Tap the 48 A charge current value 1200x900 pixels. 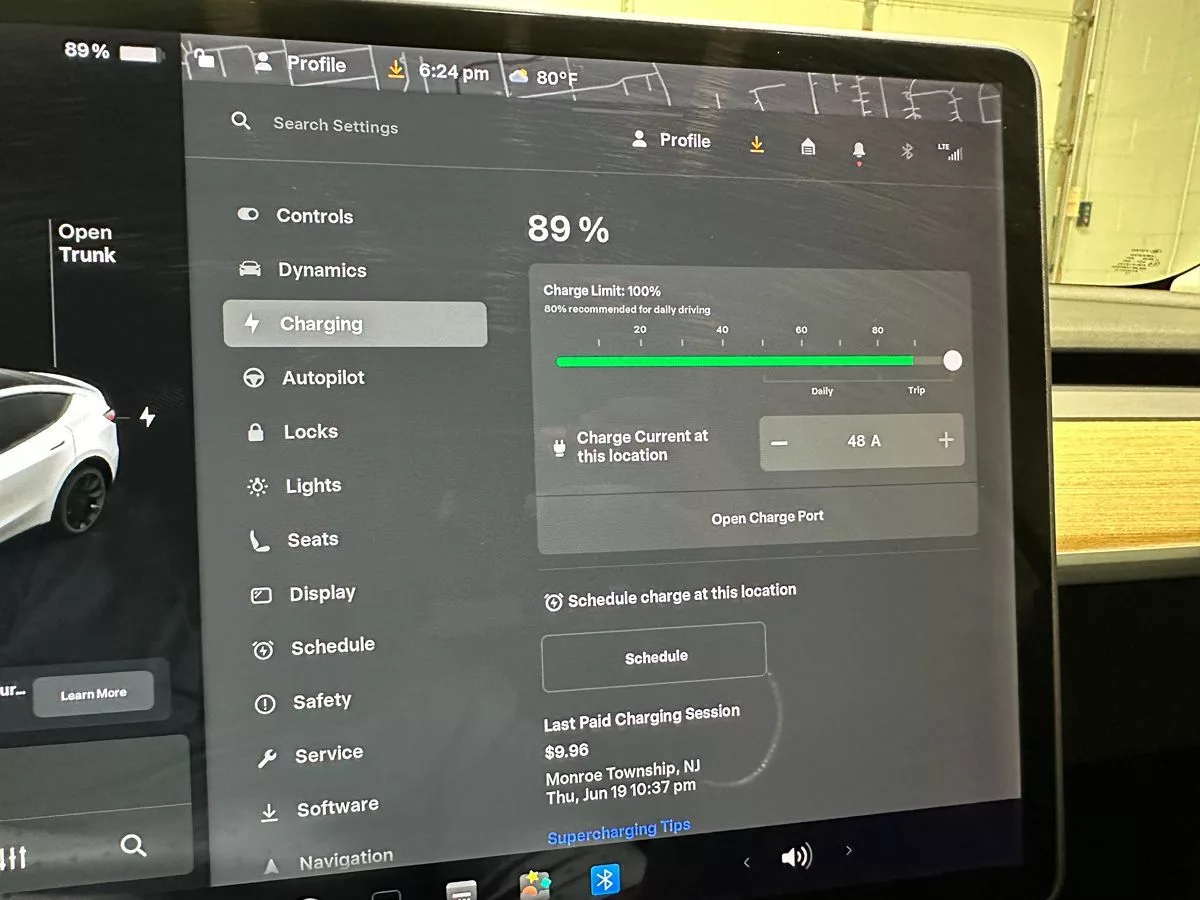[864, 441]
